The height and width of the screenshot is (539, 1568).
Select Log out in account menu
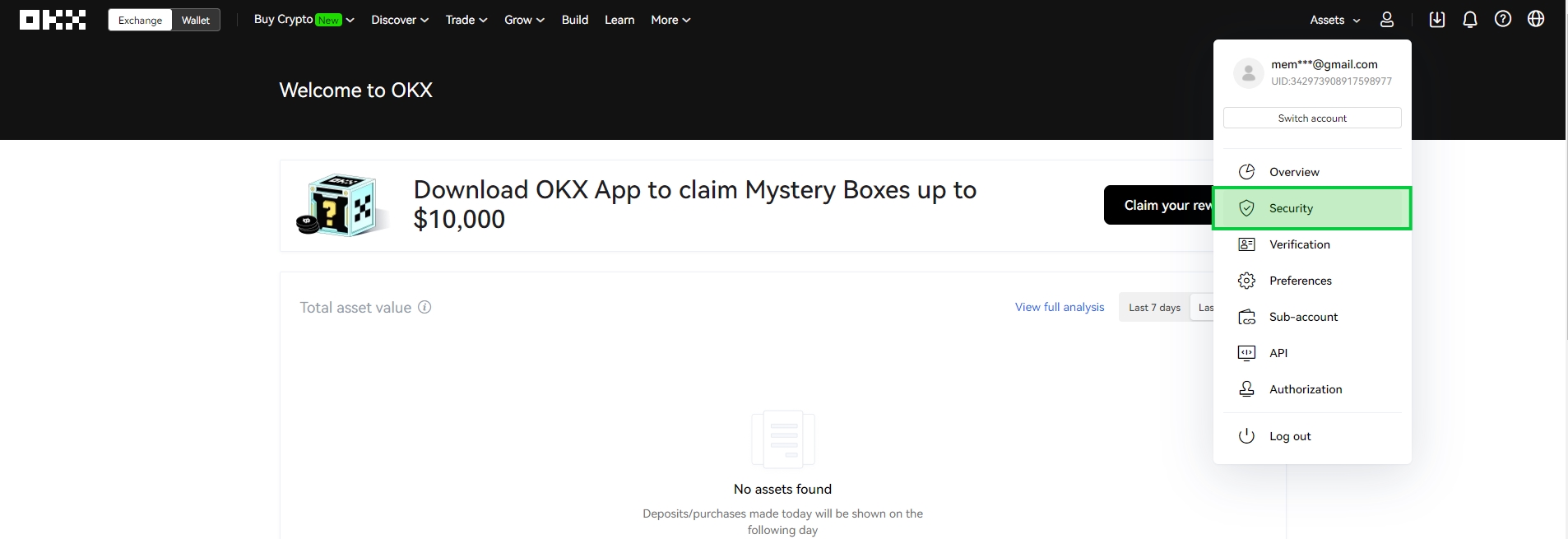pyautogui.click(x=1312, y=436)
